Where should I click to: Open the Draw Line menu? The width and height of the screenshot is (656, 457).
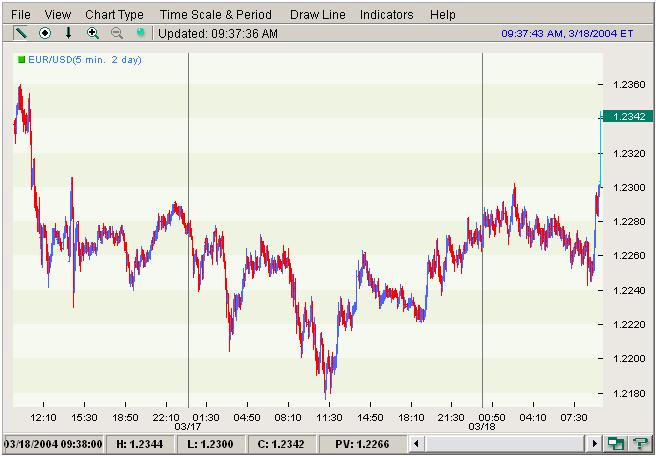[x=318, y=15]
